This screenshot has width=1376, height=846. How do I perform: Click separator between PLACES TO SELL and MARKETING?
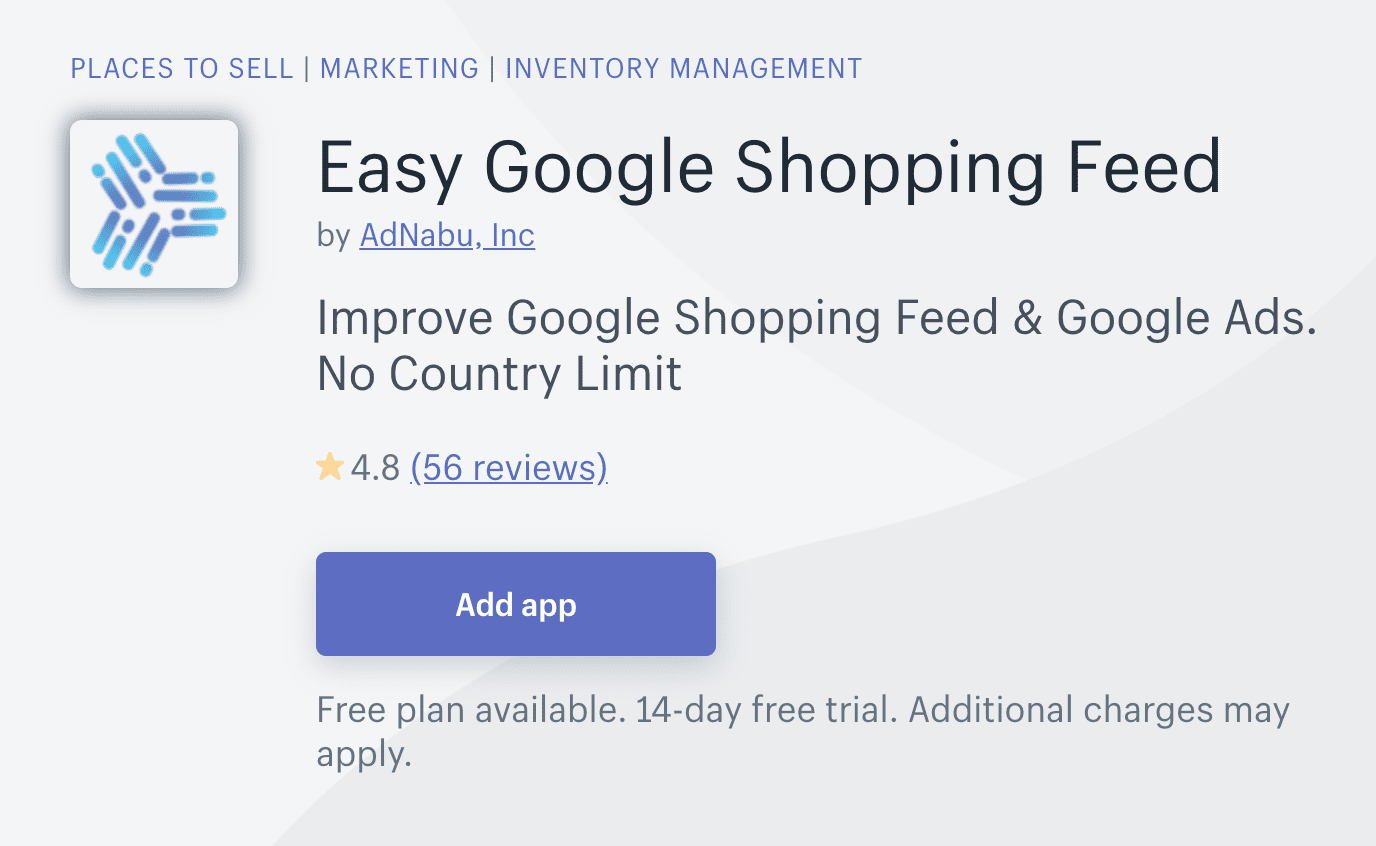coord(306,69)
